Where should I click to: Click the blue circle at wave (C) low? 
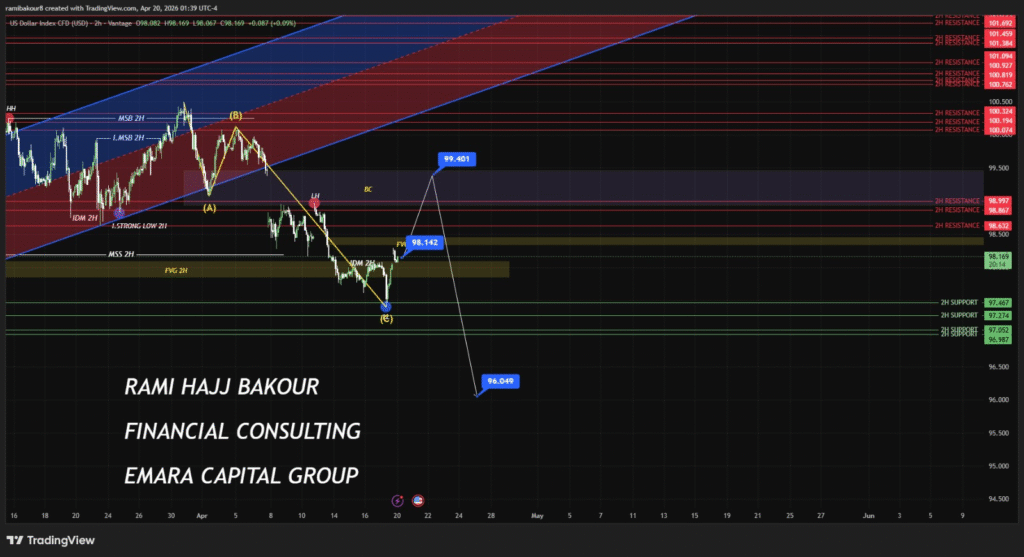[x=386, y=307]
